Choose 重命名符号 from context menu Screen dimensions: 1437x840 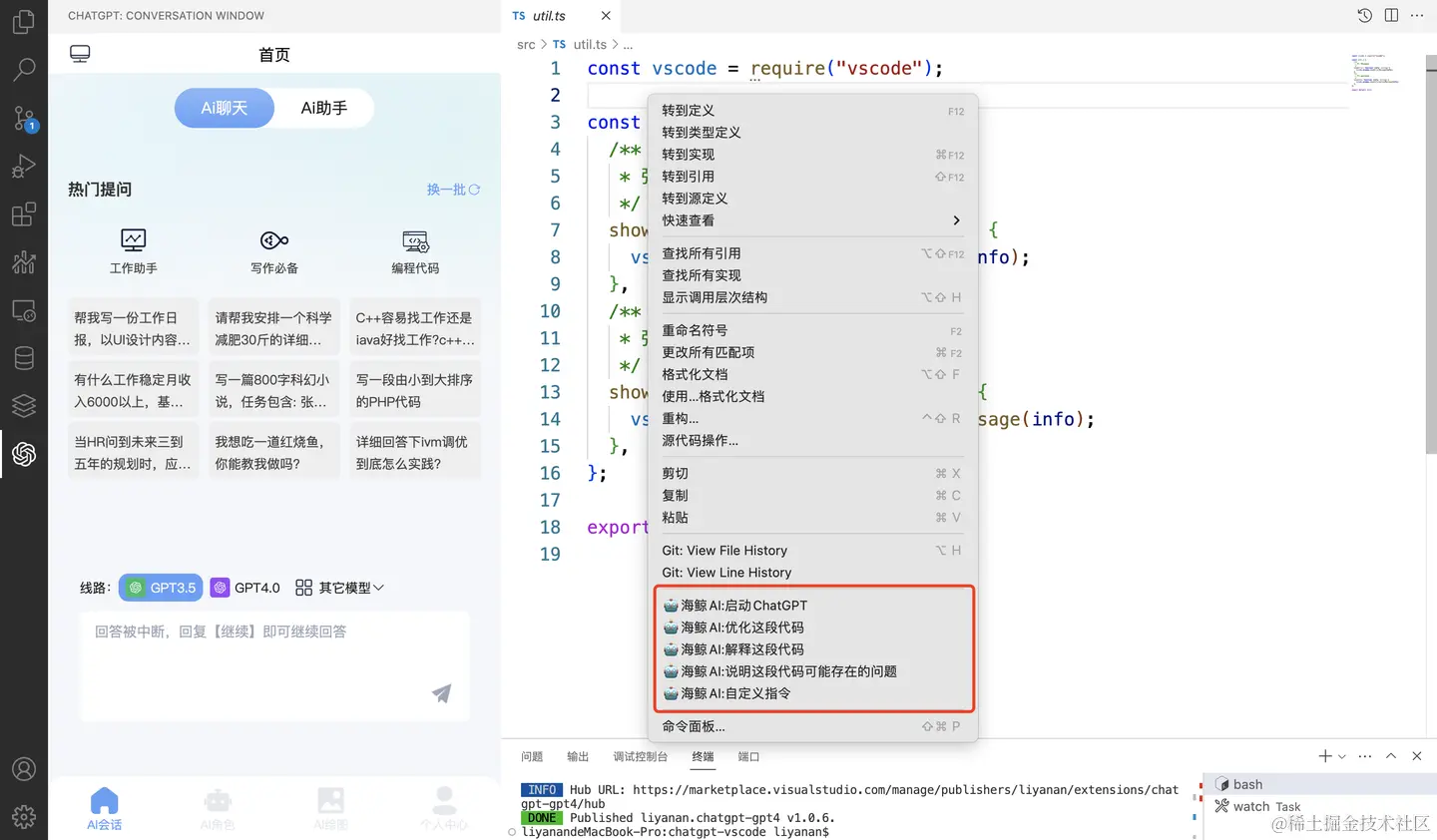[812, 330]
